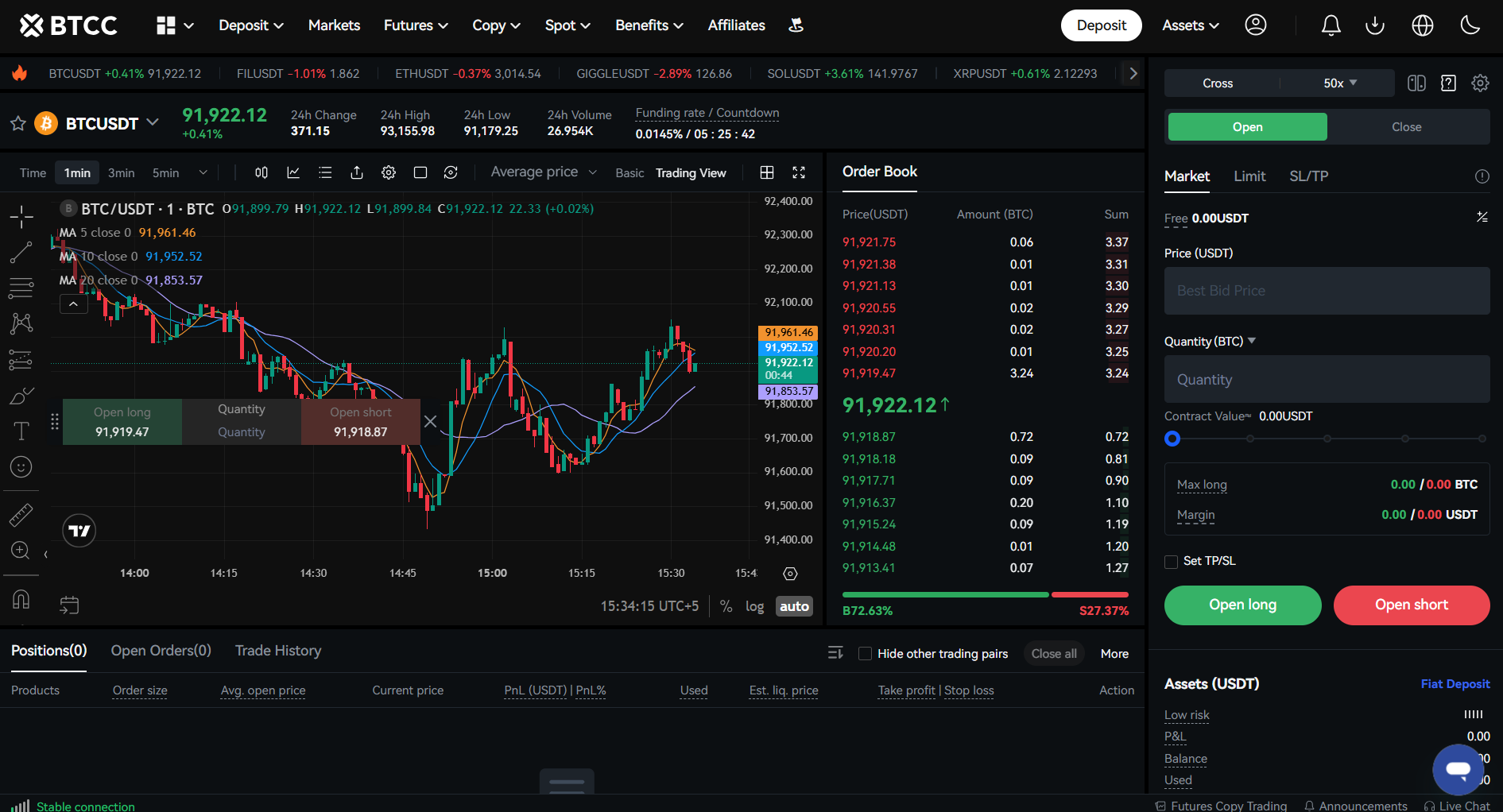Viewport: 1503px width, 812px height.
Task: Open the Average price dropdown
Action: pyautogui.click(x=543, y=172)
